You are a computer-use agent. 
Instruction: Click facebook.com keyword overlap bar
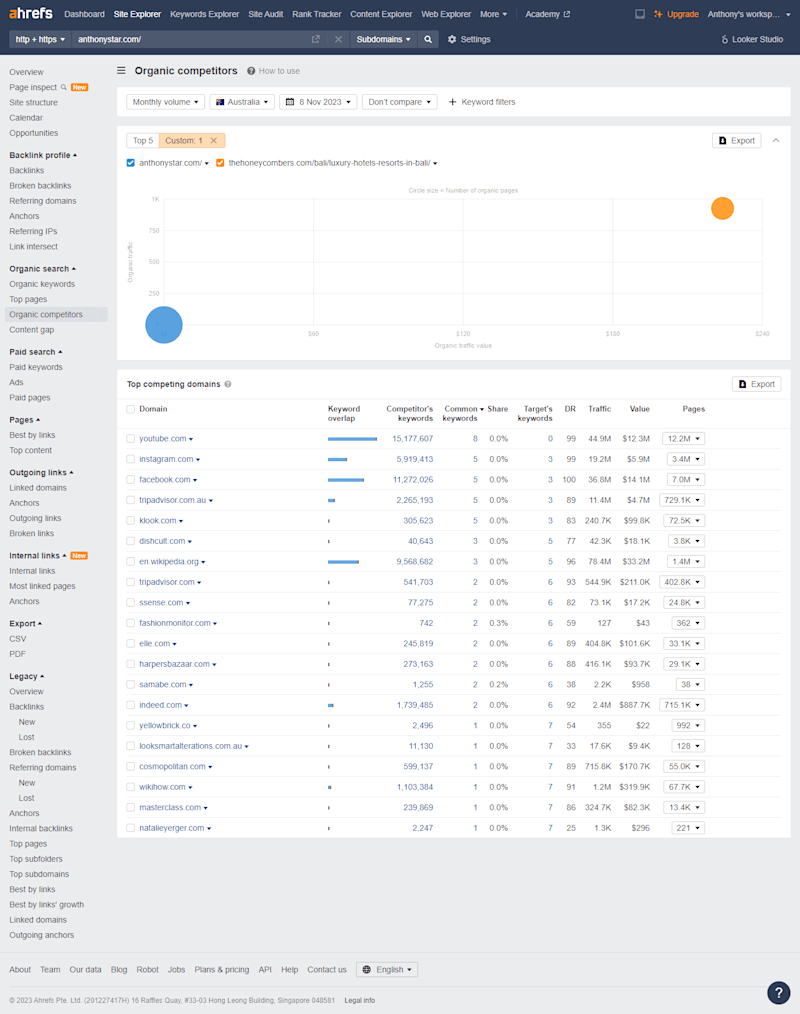coord(346,480)
